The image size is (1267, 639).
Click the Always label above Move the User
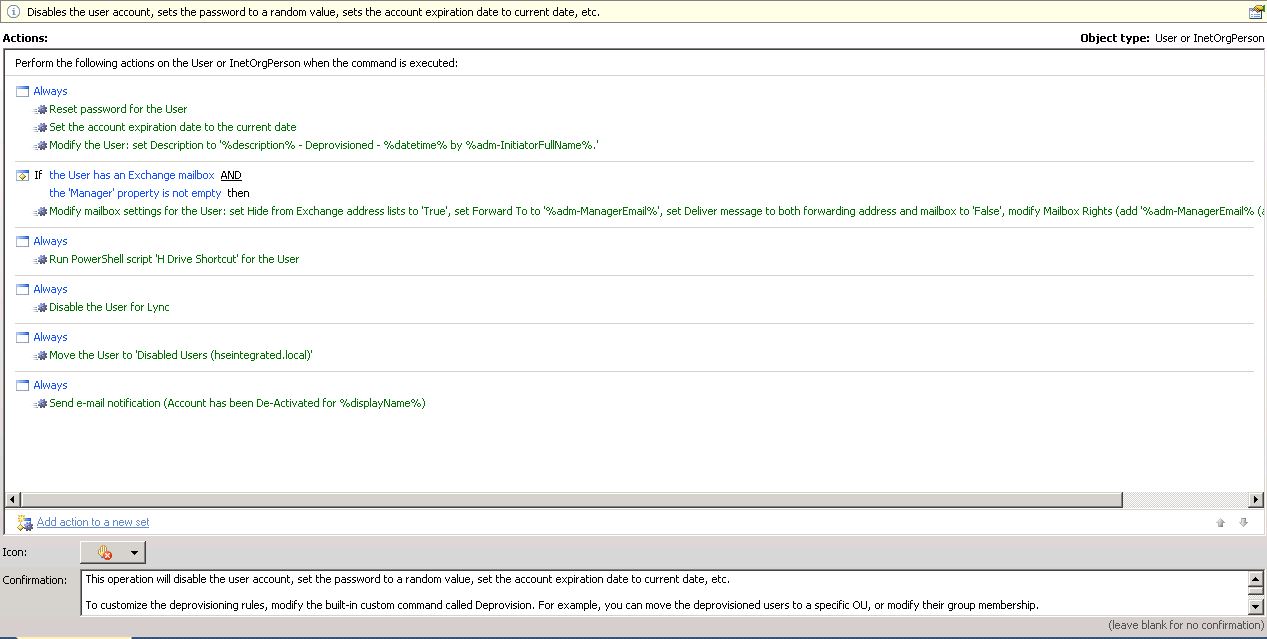50,337
